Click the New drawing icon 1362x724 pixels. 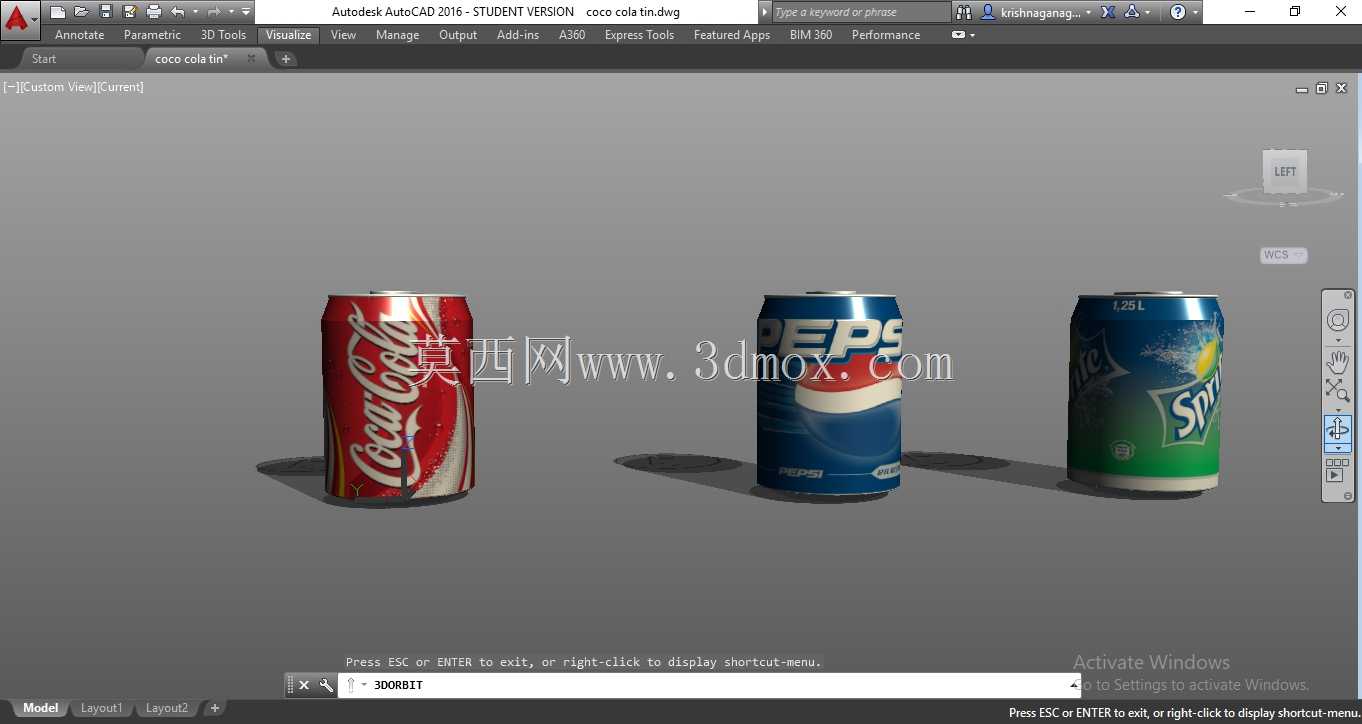58,12
